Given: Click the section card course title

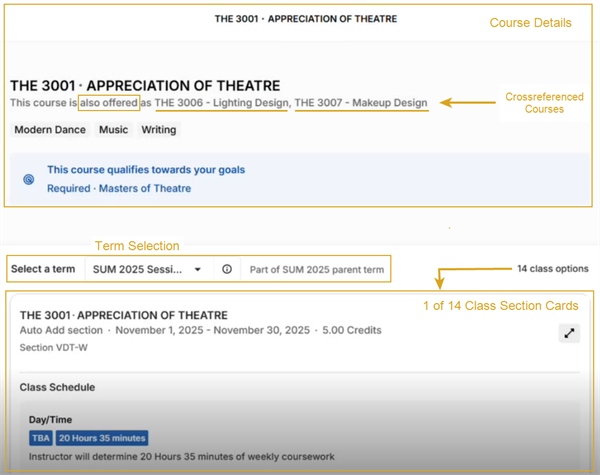Looking at the screenshot, I should point(123,315).
